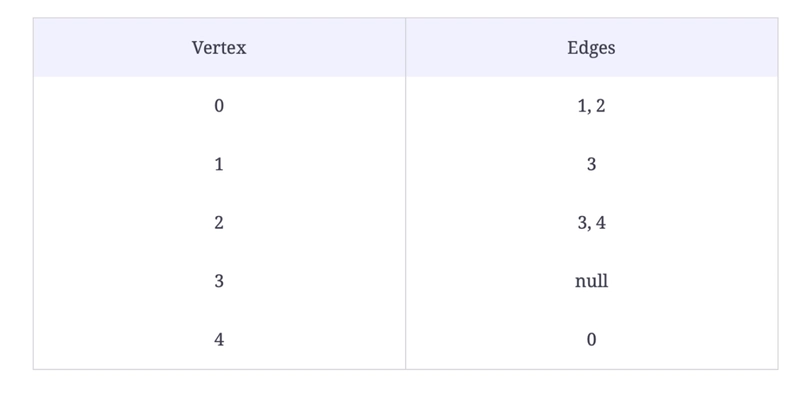Select vertex 1 cell in Vertex column

pos(219,164)
